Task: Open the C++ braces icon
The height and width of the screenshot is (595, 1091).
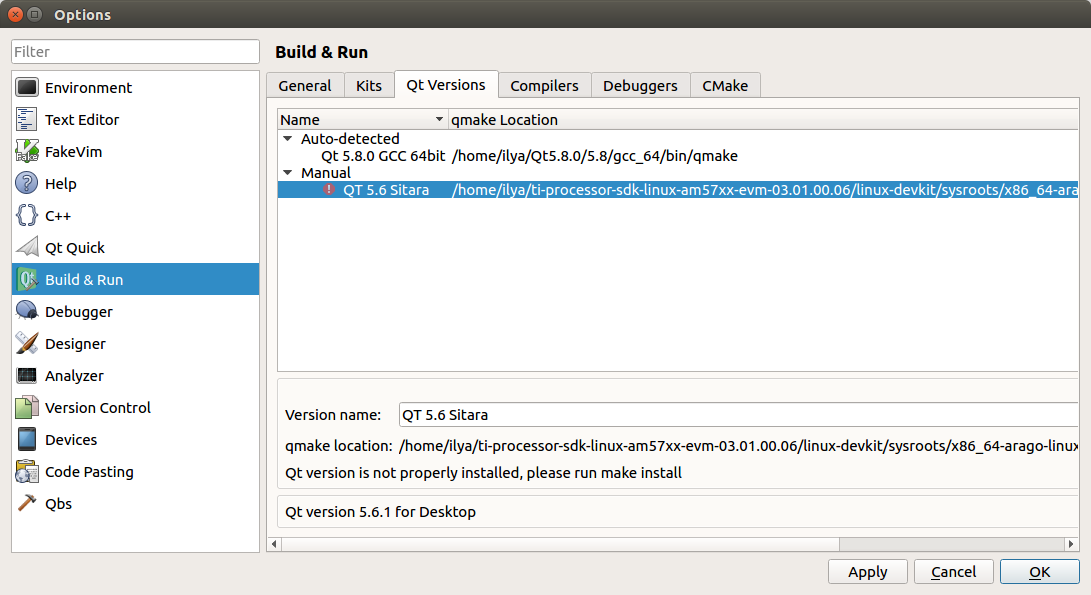Action: 27,216
